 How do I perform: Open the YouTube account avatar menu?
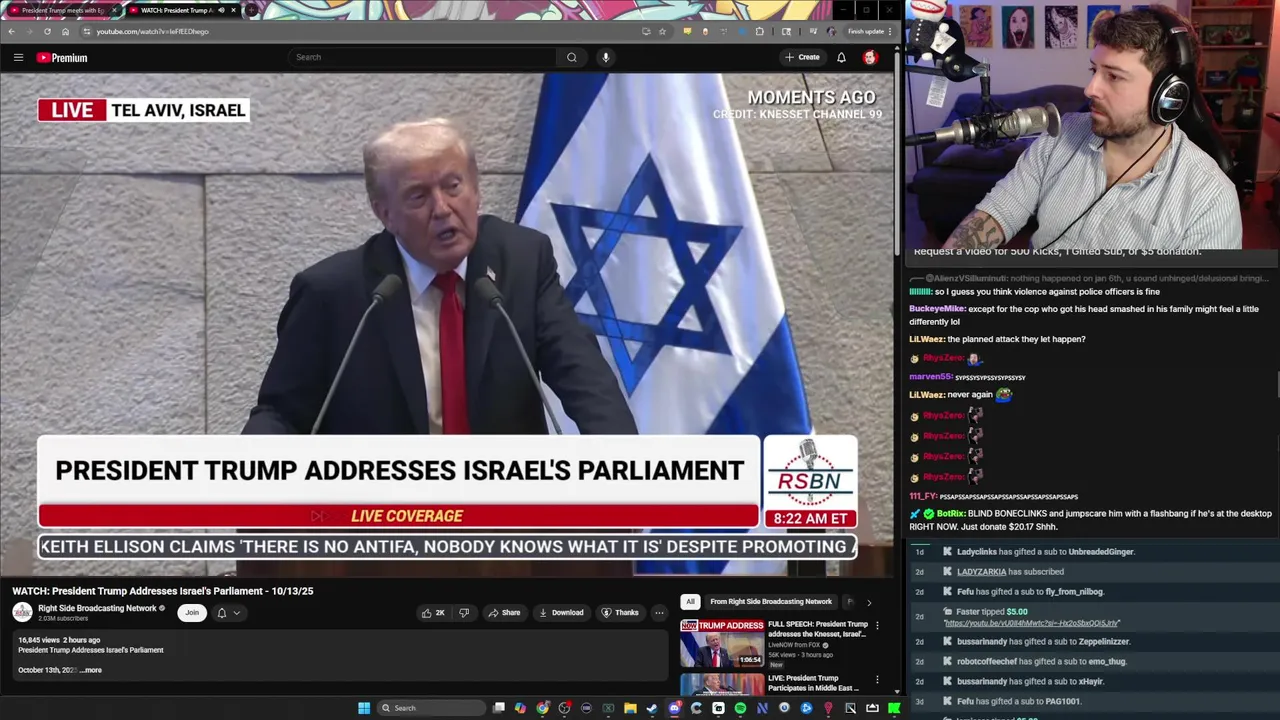[x=870, y=57]
